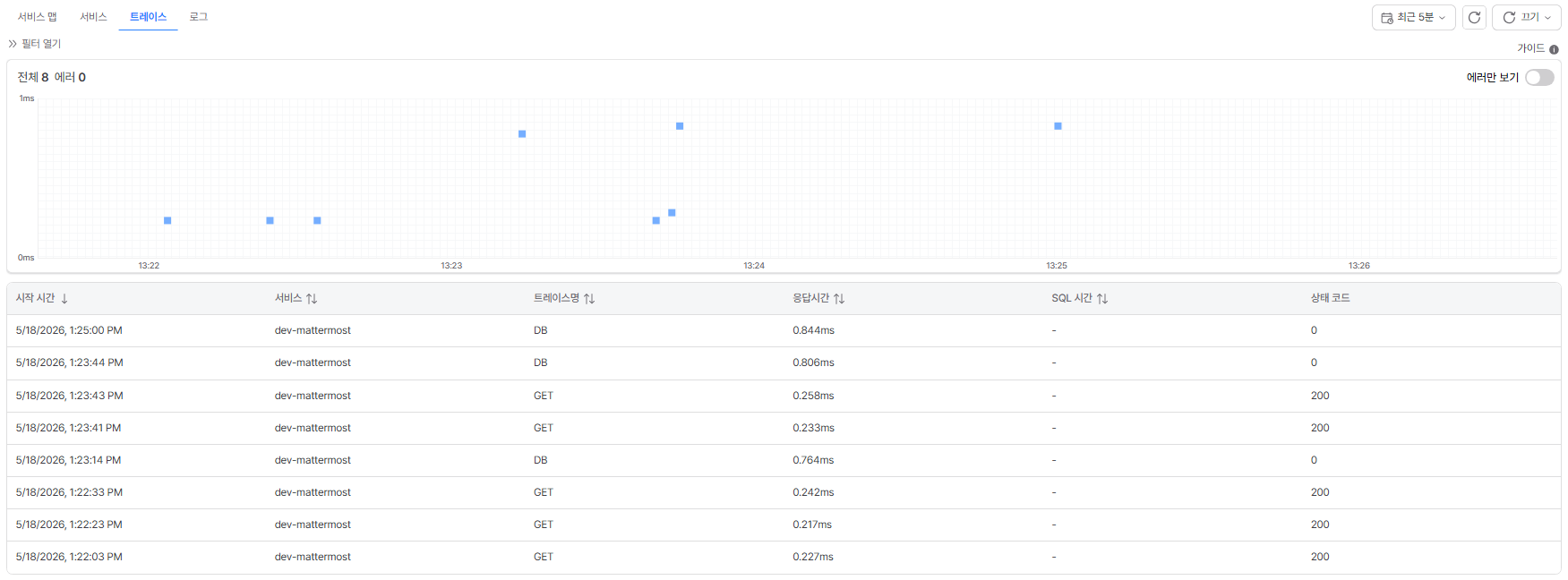Click the 0.764ms response time cell
This screenshot has height=580, width=1568.
813,460
